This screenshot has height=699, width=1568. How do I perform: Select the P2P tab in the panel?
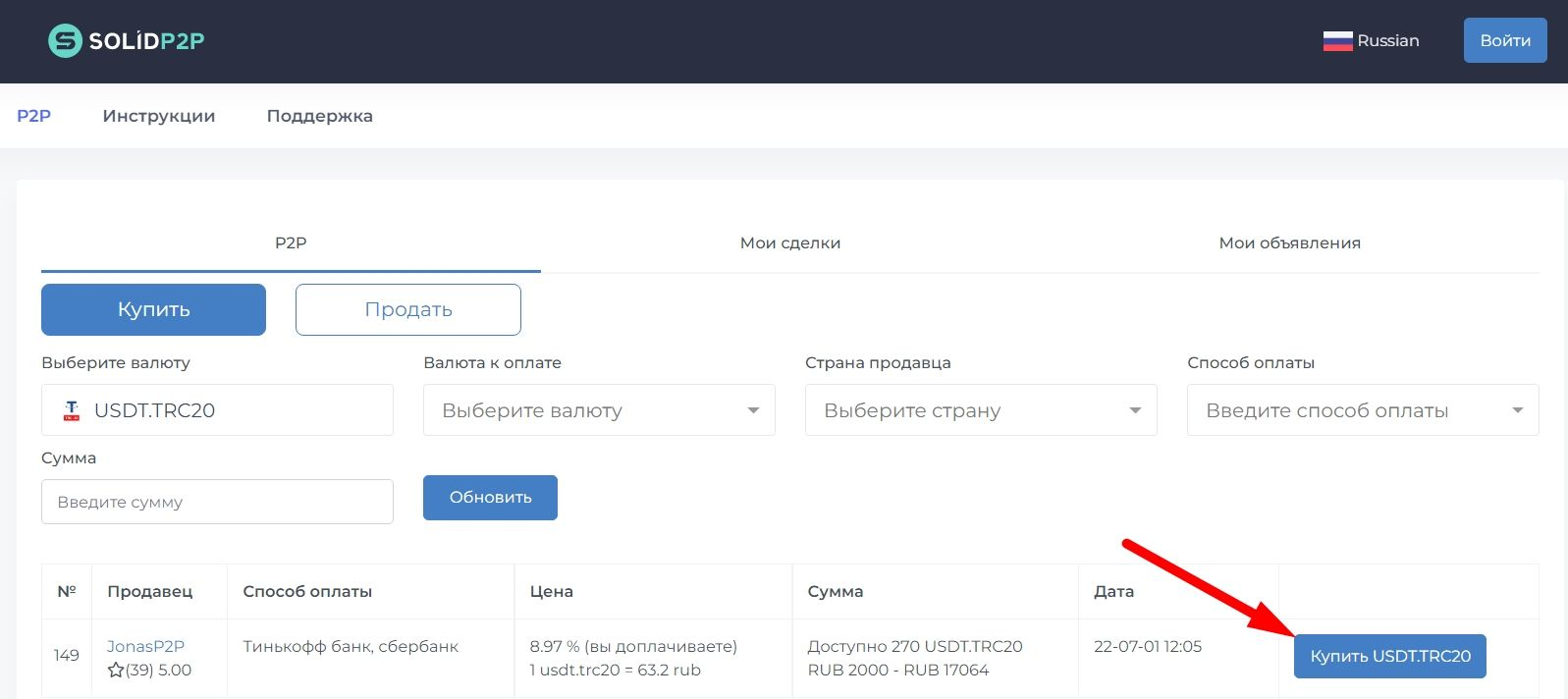pos(291,242)
